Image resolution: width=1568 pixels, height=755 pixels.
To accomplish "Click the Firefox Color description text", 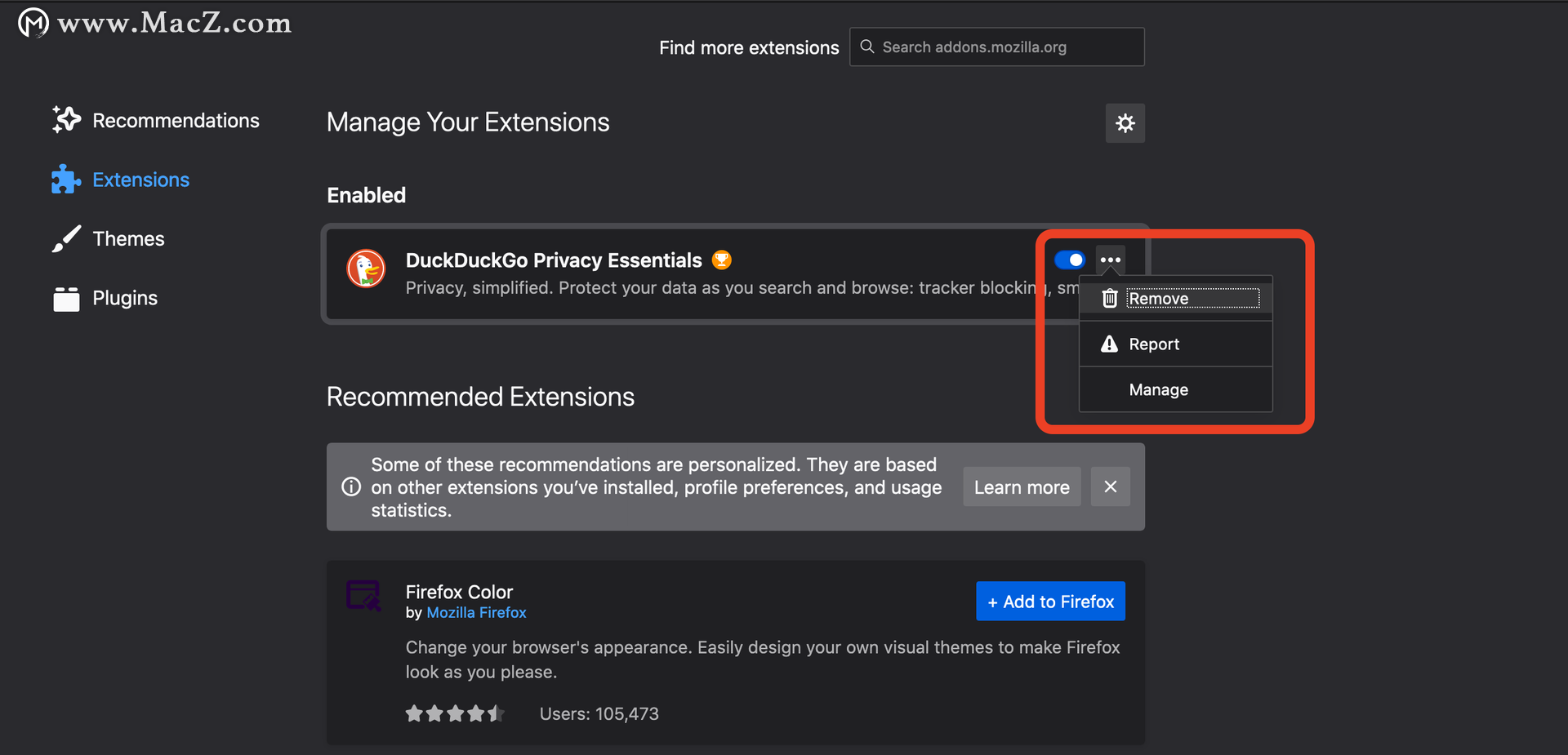I will pos(763,660).
